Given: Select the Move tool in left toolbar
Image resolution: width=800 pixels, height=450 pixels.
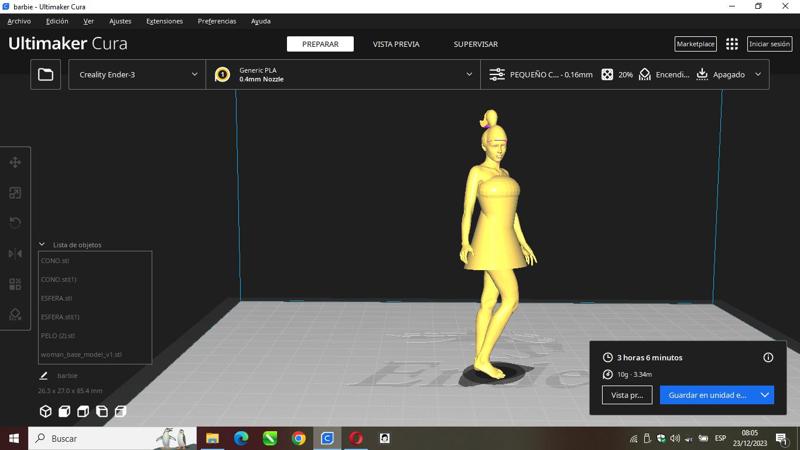Looking at the screenshot, I should pyautogui.click(x=15, y=162).
